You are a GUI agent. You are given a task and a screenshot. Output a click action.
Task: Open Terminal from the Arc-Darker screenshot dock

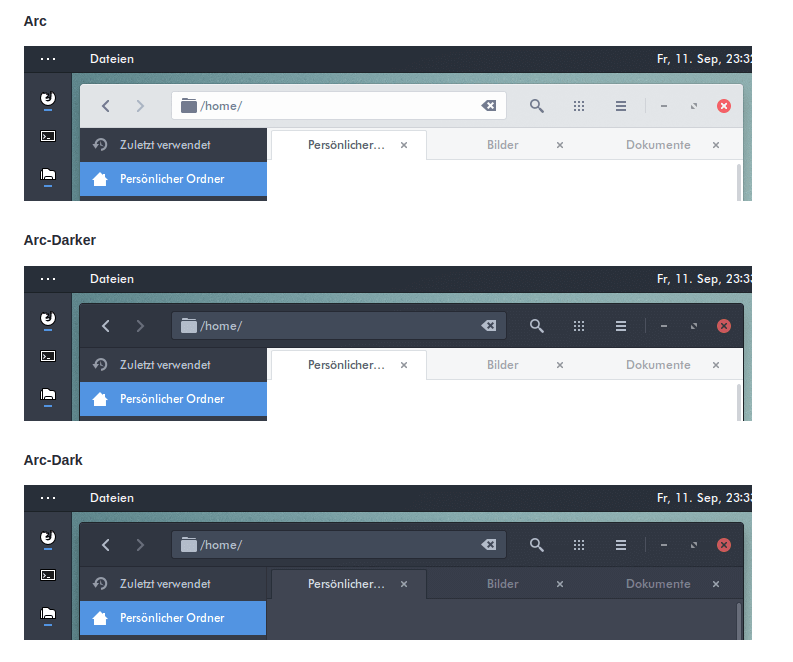[48, 356]
